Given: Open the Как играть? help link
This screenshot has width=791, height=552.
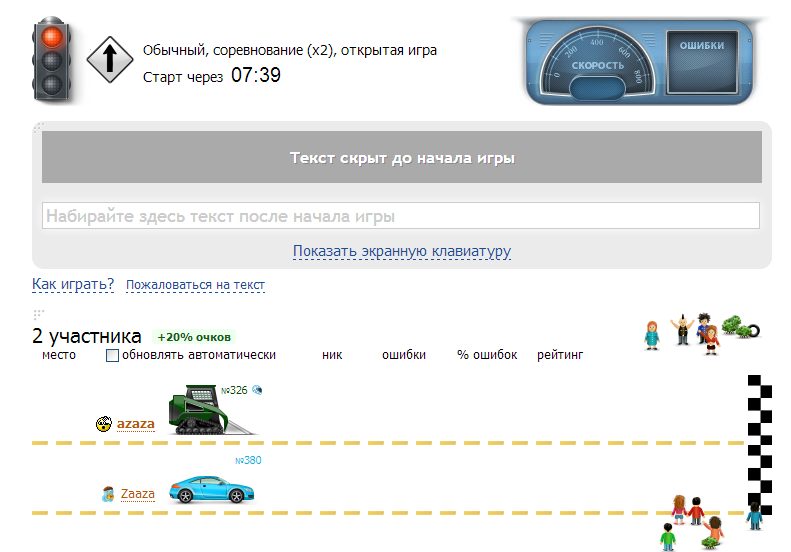Looking at the screenshot, I should [x=73, y=284].
